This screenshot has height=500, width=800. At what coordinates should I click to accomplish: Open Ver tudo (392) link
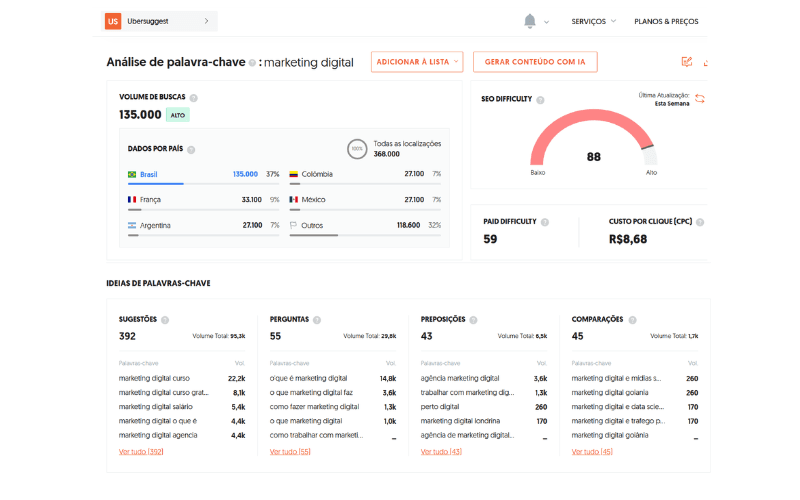(x=141, y=452)
